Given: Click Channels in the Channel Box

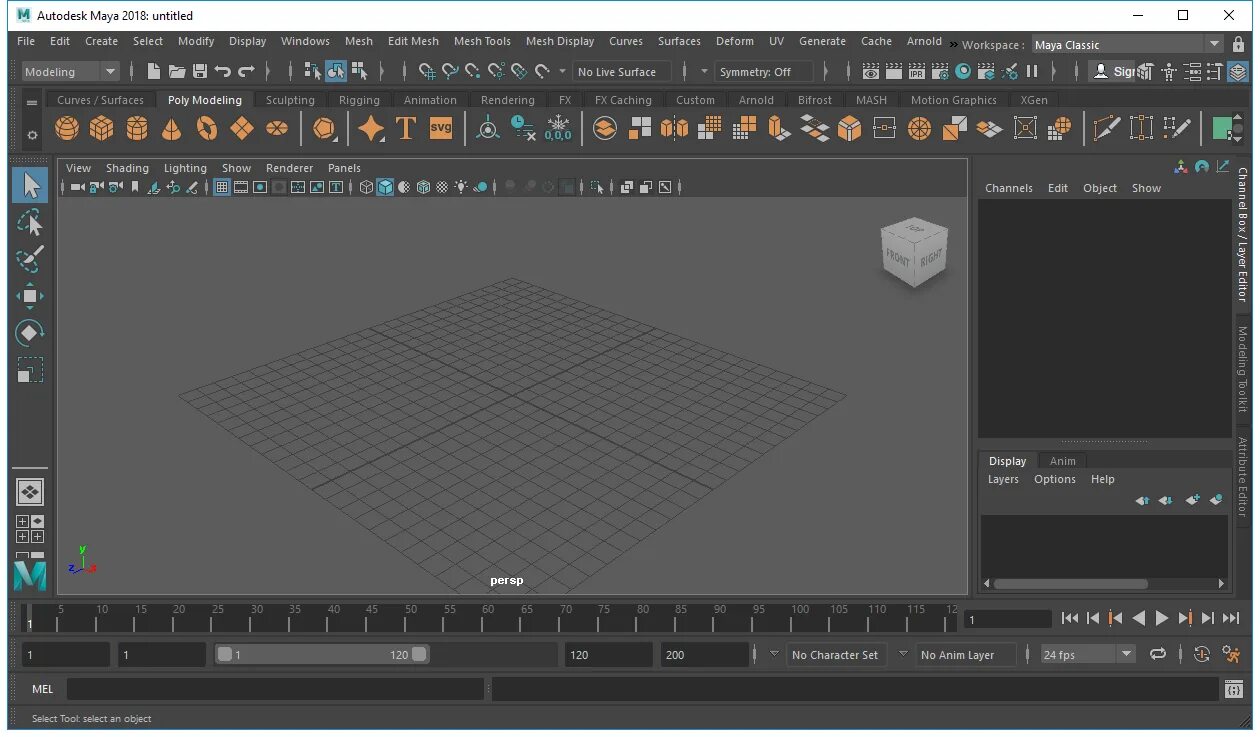Looking at the screenshot, I should click(x=1009, y=188).
